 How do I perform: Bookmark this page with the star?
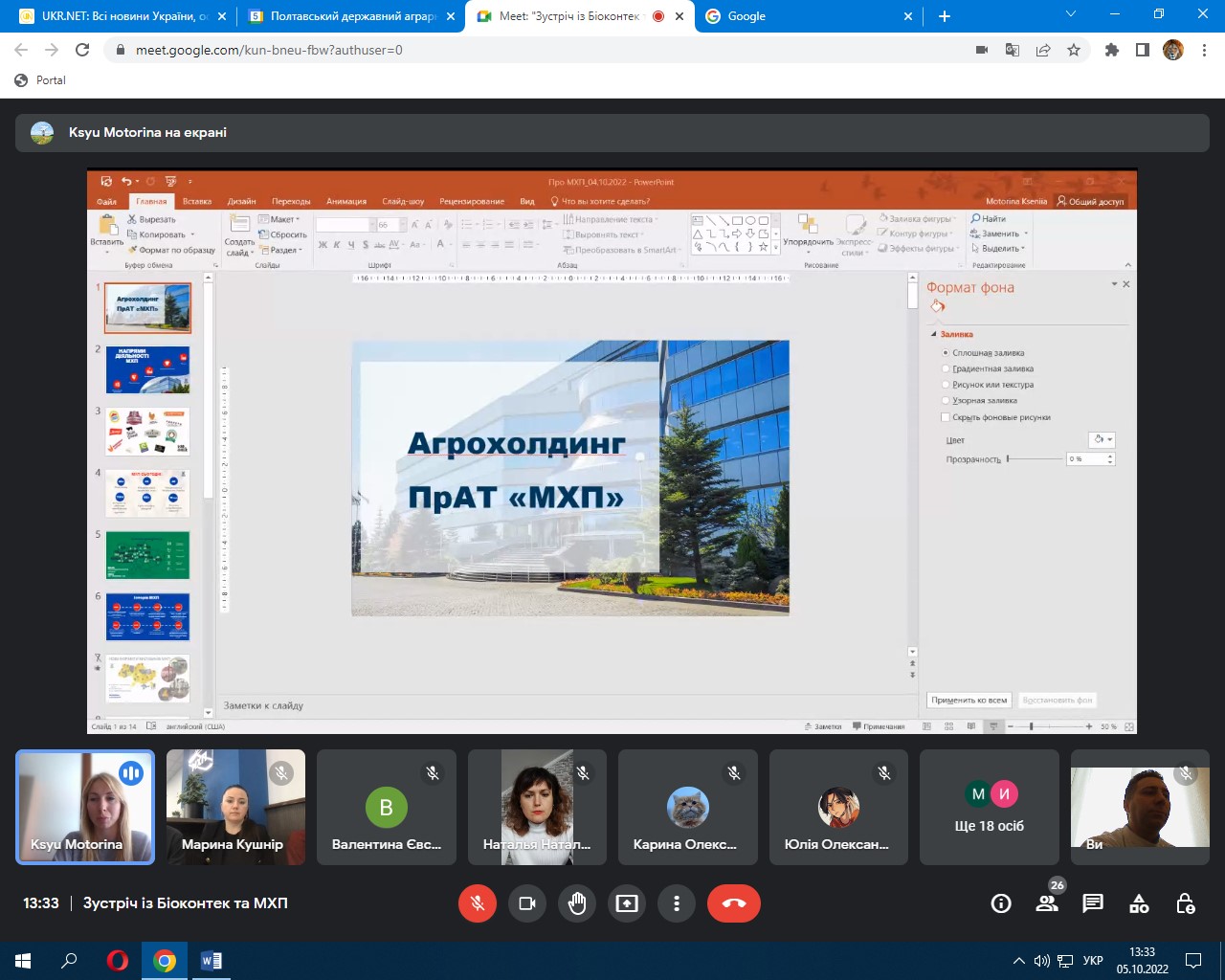pyautogui.click(x=1074, y=50)
